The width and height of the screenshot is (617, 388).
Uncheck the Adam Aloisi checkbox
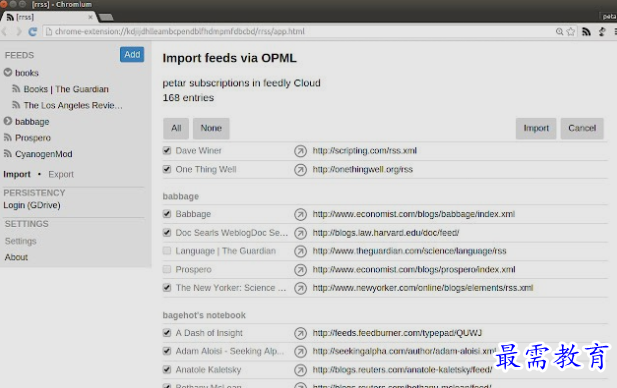click(167, 351)
